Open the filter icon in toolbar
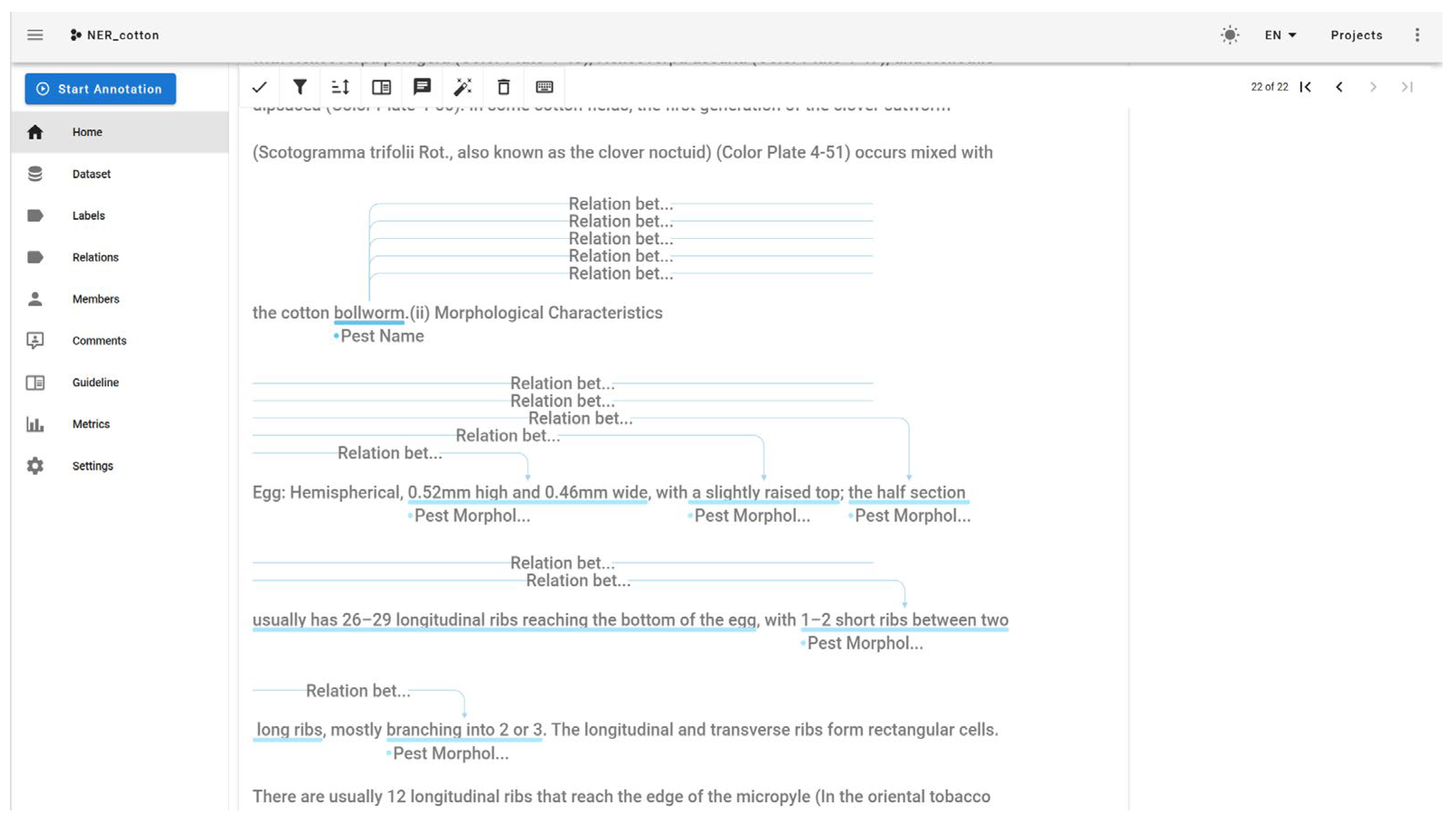The height and width of the screenshot is (823, 1456). 300,87
